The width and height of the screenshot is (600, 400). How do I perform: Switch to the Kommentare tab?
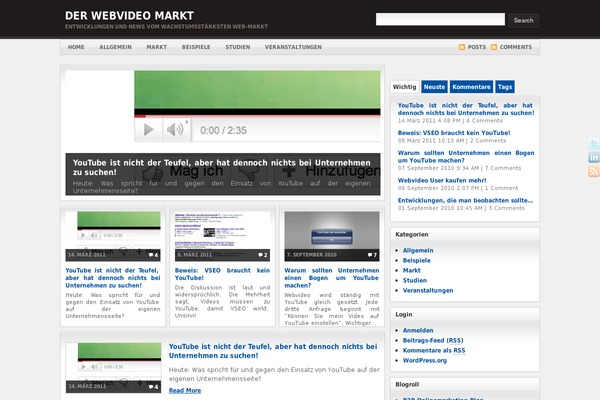(471, 87)
